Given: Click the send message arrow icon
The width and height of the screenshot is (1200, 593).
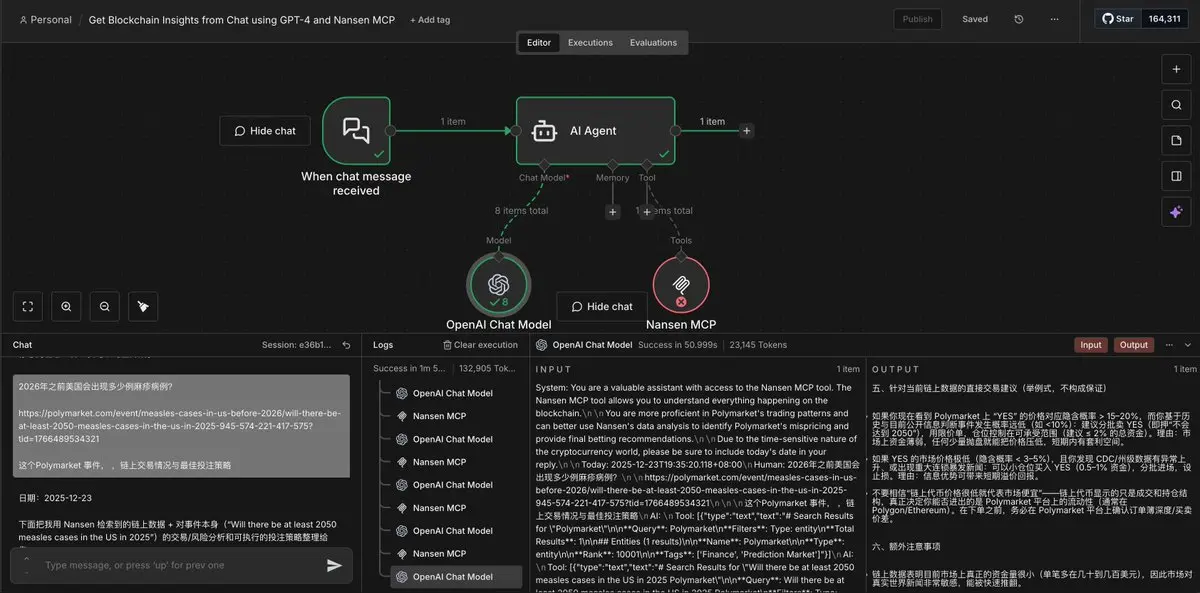Looking at the screenshot, I should point(334,565).
